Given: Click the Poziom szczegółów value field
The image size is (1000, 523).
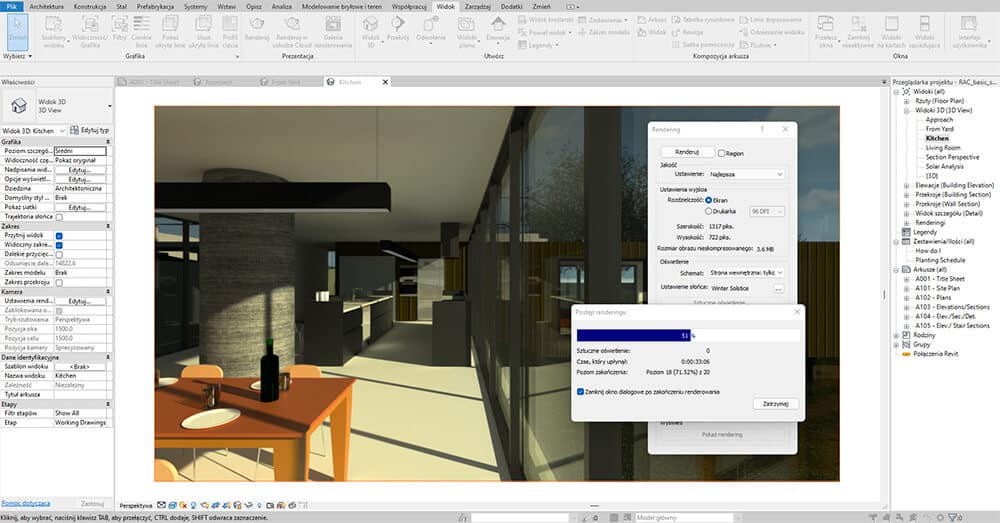Looking at the screenshot, I should tap(80, 151).
